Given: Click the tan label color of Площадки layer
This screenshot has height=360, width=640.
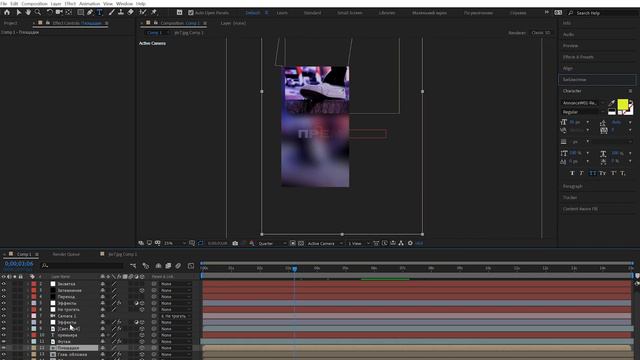Looking at the screenshot, I should (34, 348).
